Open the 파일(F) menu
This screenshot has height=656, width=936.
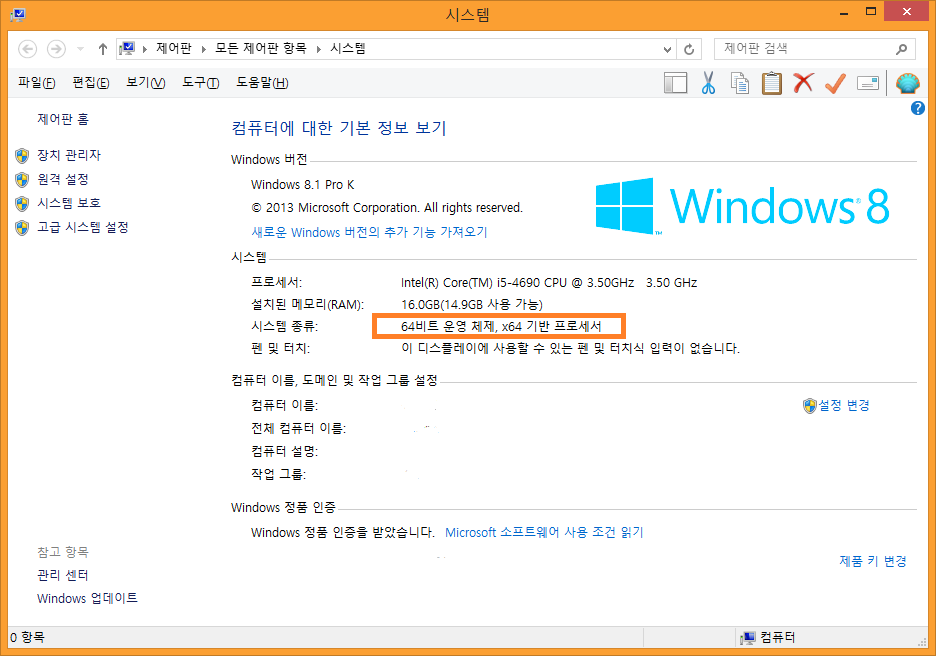pyautogui.click(x=37, y=82)
